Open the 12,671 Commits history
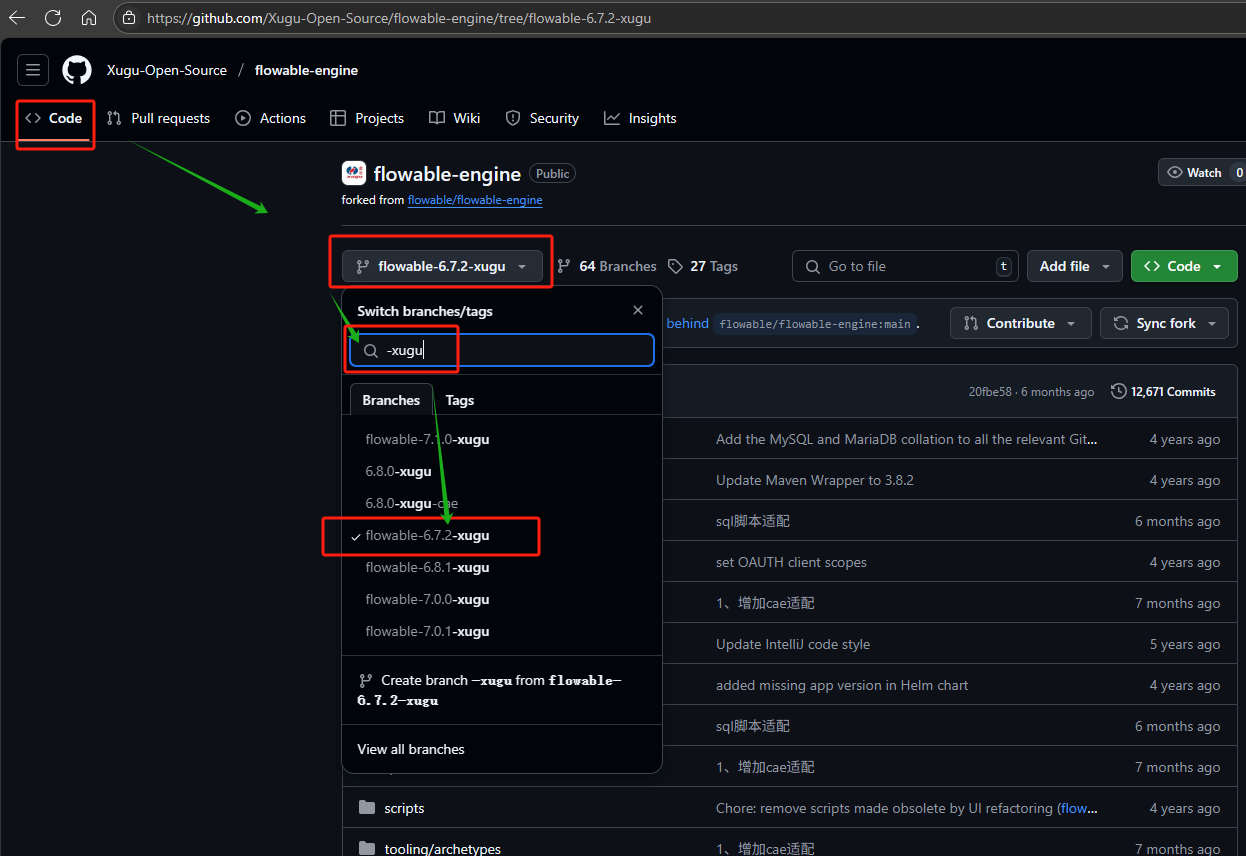Viewport: 1246px width, 856px height. pos(1163,392)
